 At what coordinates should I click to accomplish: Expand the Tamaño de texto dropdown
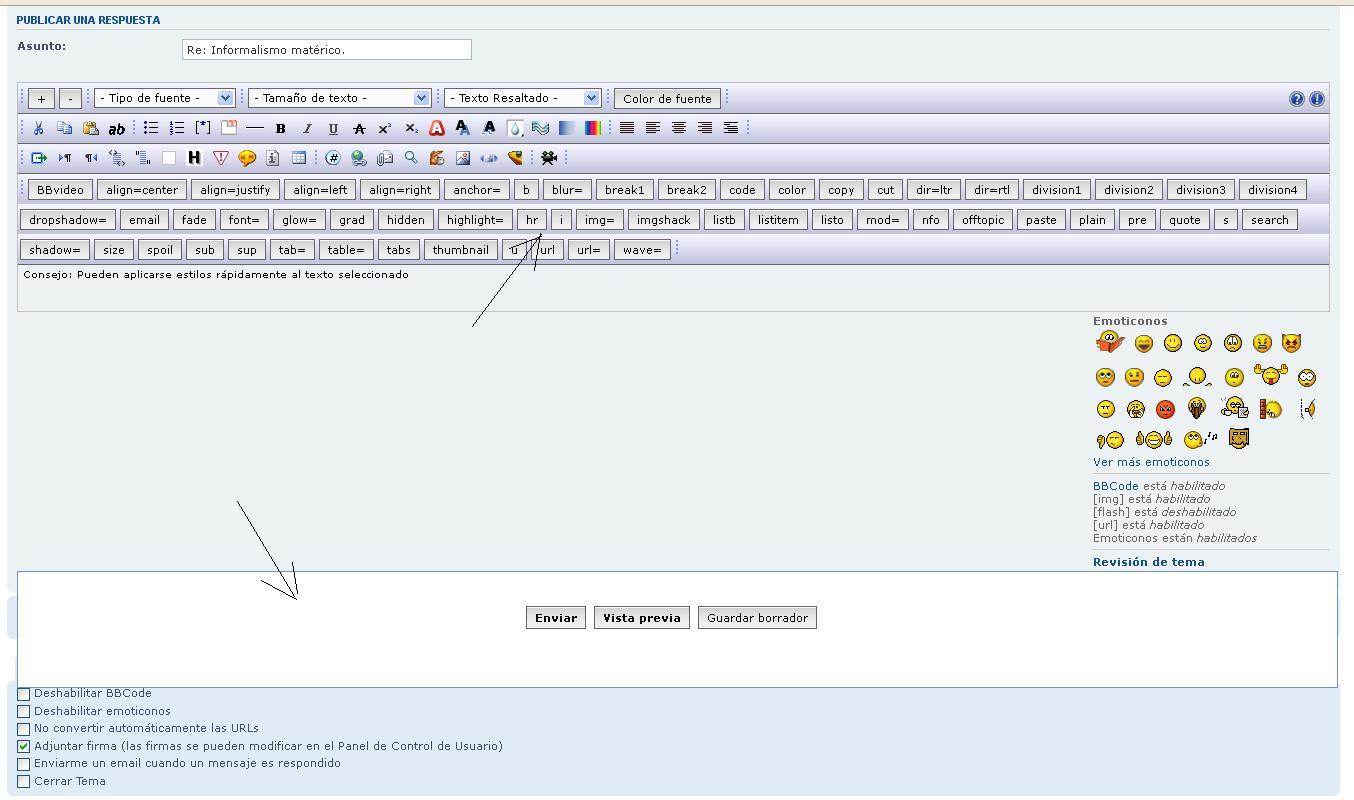(x=339, y=98)
